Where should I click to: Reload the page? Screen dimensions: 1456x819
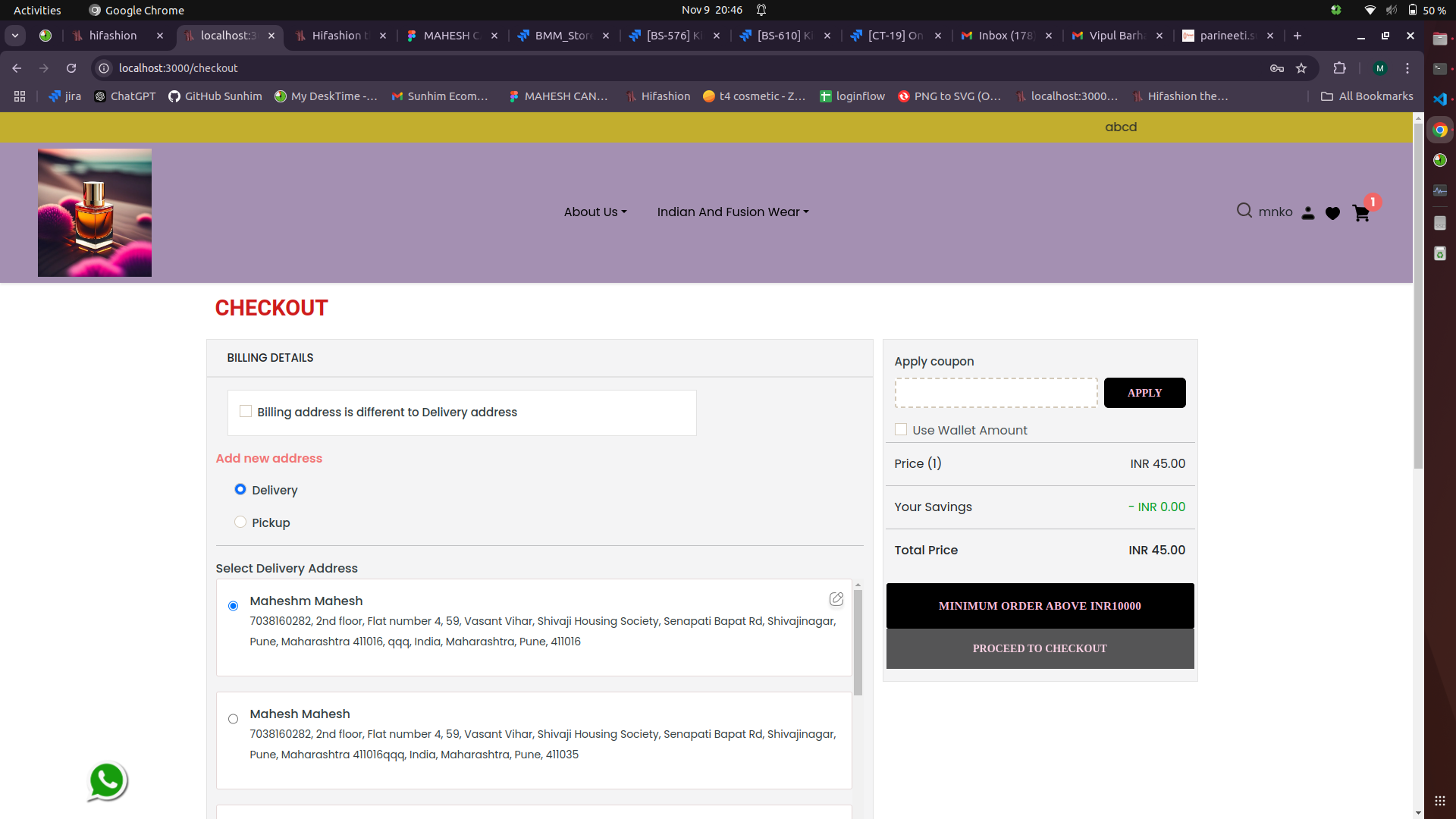[71, 68]
